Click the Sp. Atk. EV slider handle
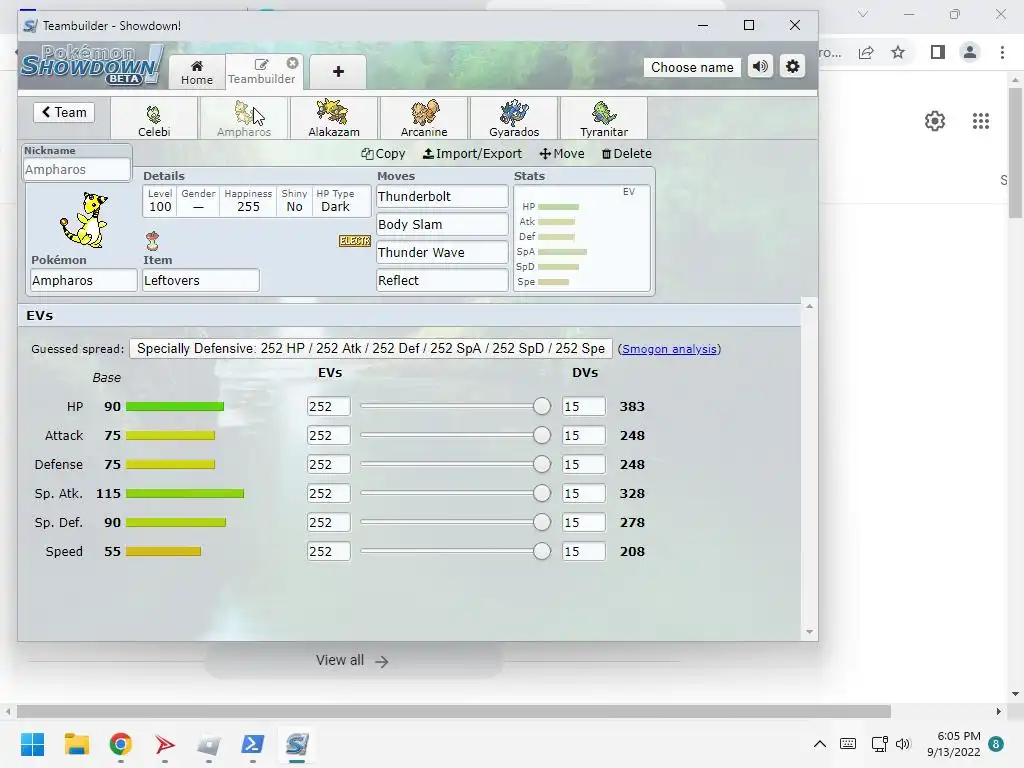The height and width of the screenshot is (768, 1024). 541,493
